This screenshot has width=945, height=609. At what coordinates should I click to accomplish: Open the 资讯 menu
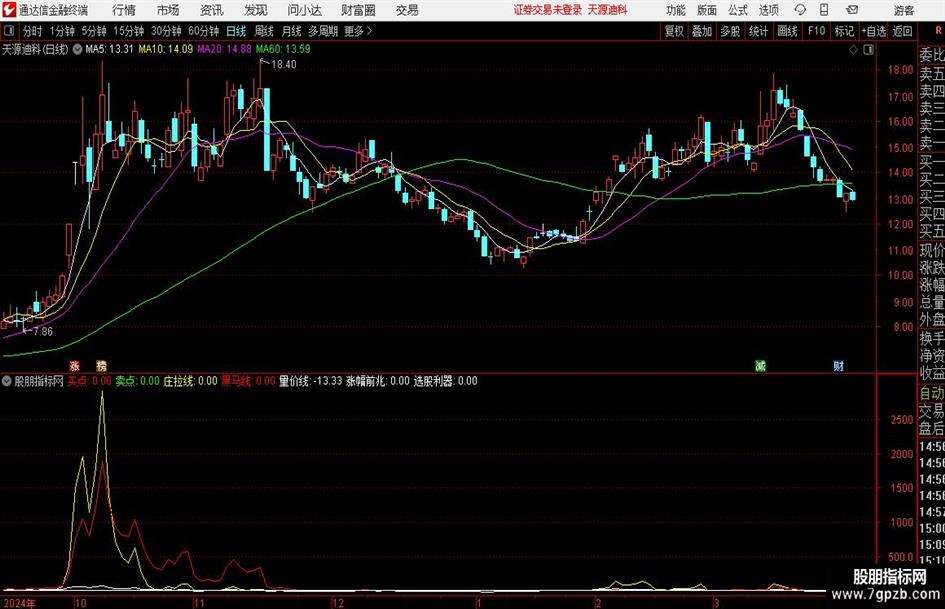point(212,10)
